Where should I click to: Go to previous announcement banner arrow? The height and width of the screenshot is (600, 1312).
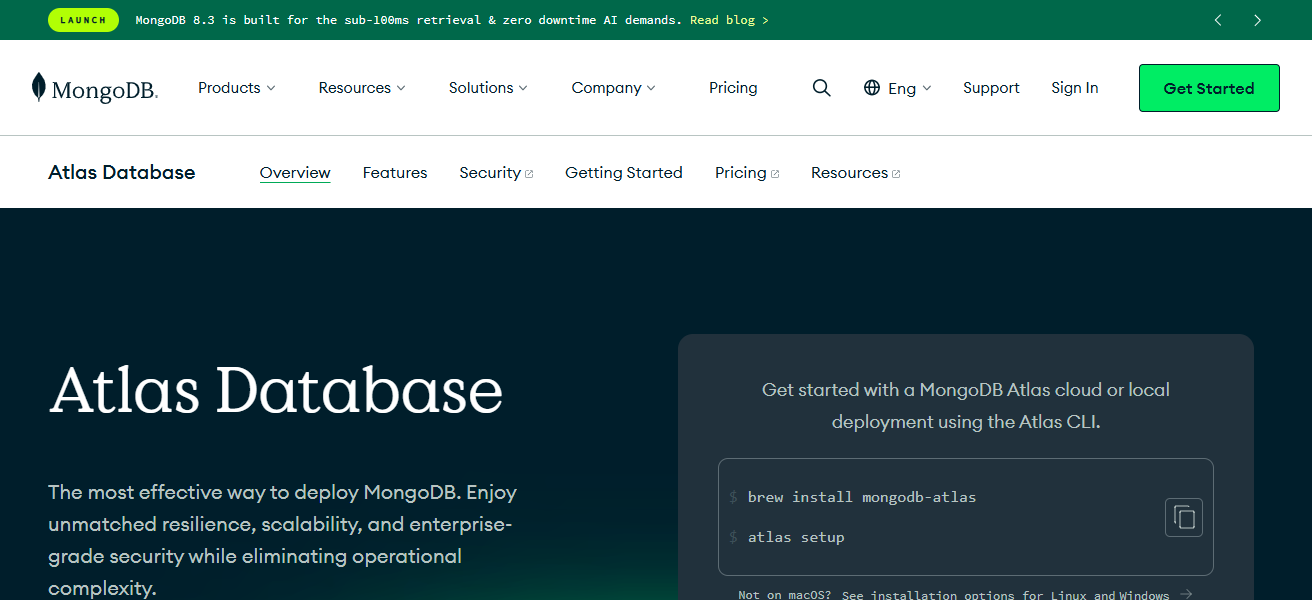click(1218, 20)
